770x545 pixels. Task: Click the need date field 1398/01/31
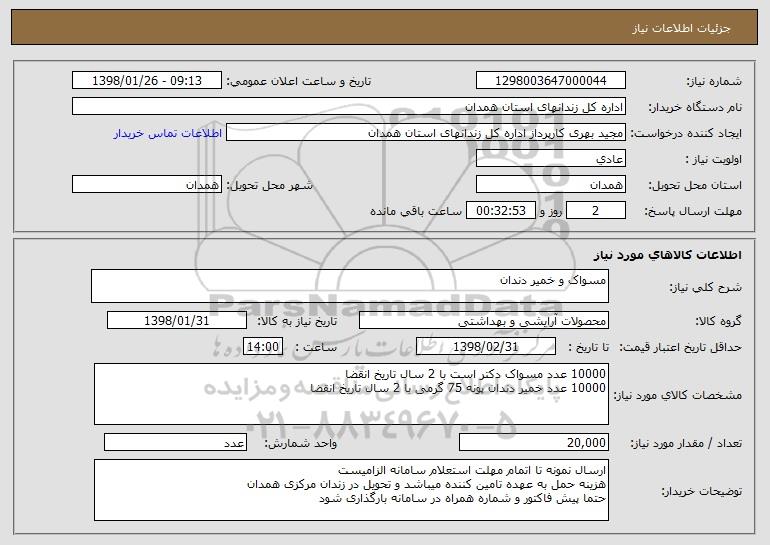(177, 321)
